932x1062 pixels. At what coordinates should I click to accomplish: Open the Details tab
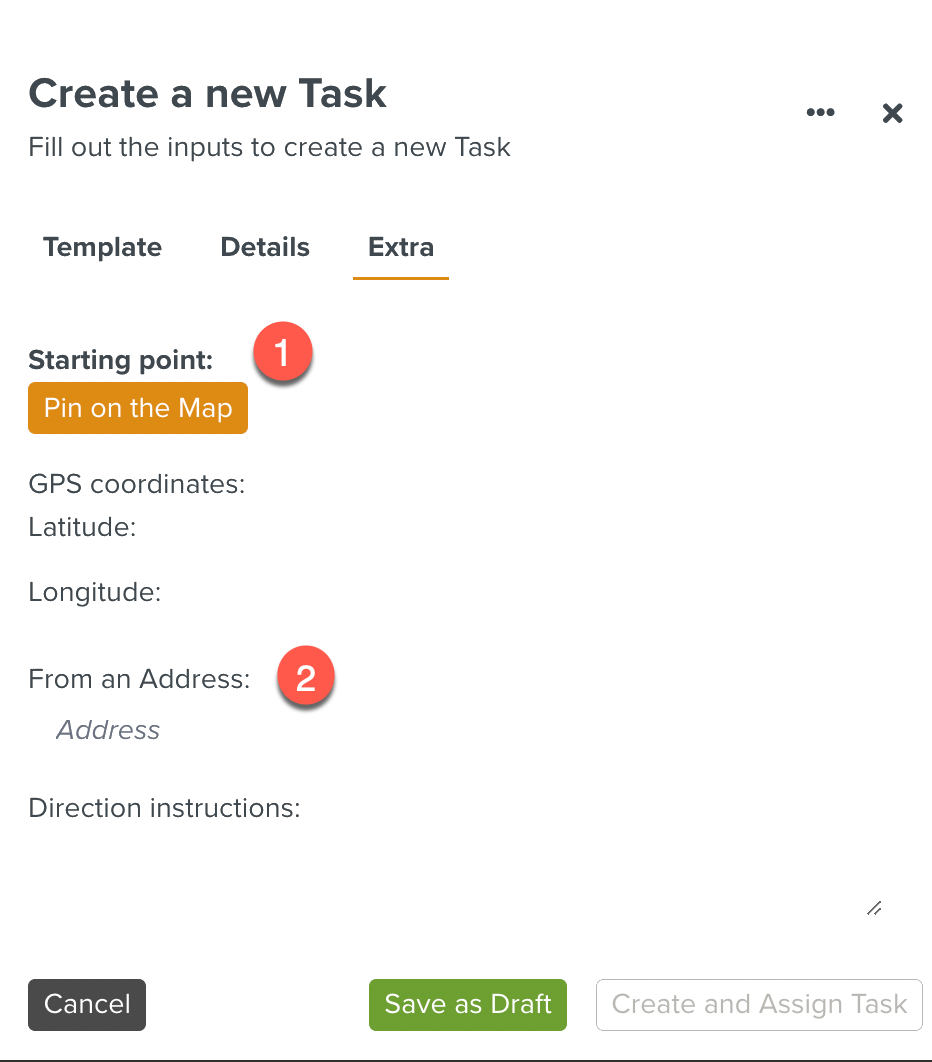(265, 247)
